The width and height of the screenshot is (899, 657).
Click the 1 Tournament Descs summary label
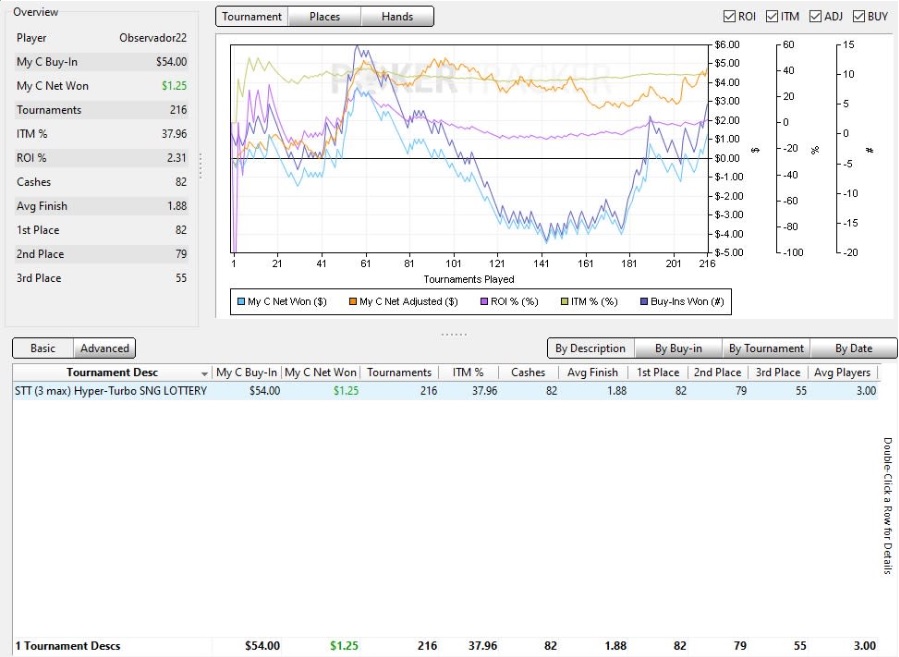68,646
